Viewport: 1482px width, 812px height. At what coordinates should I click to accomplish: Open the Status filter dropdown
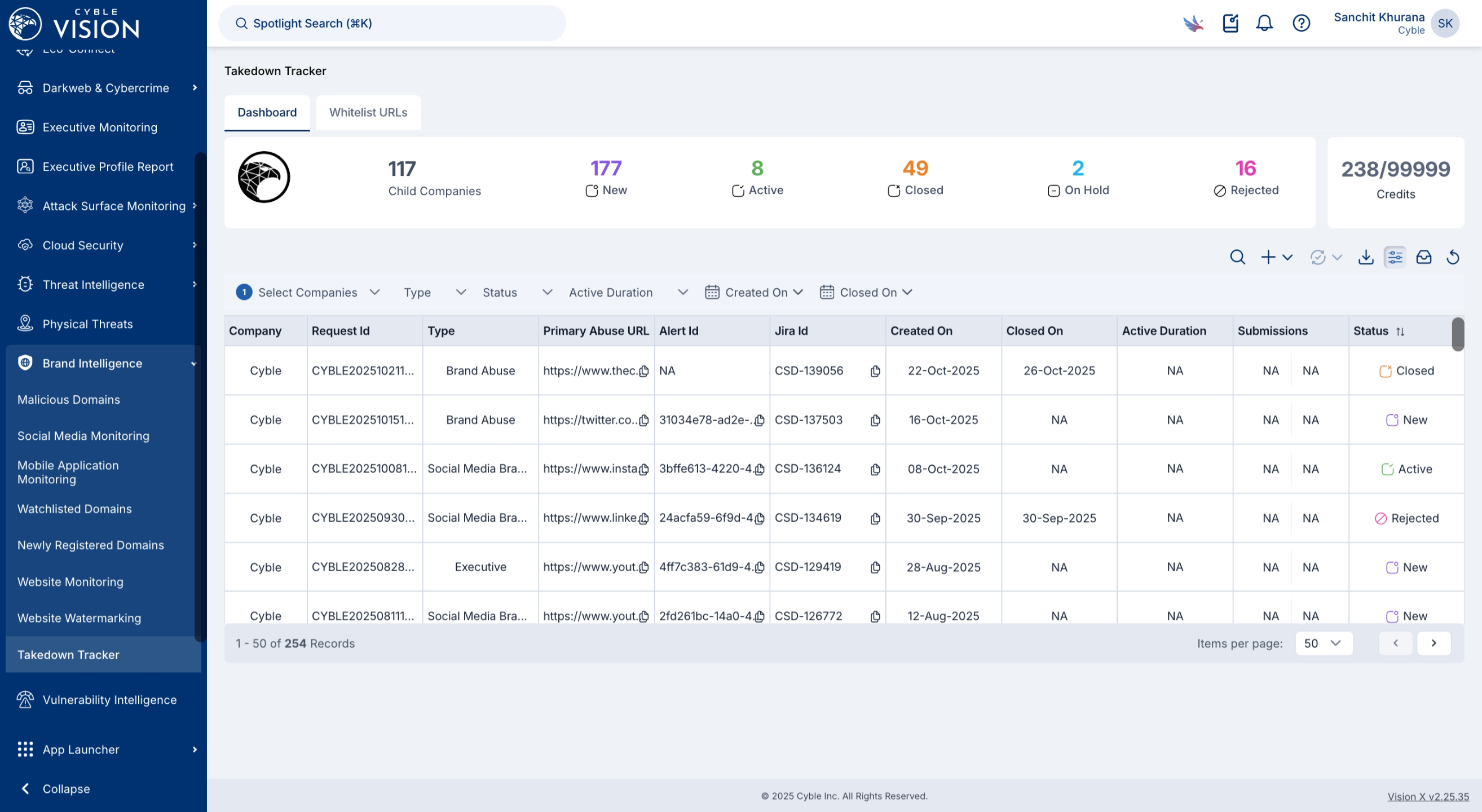(x=517, y=292)
